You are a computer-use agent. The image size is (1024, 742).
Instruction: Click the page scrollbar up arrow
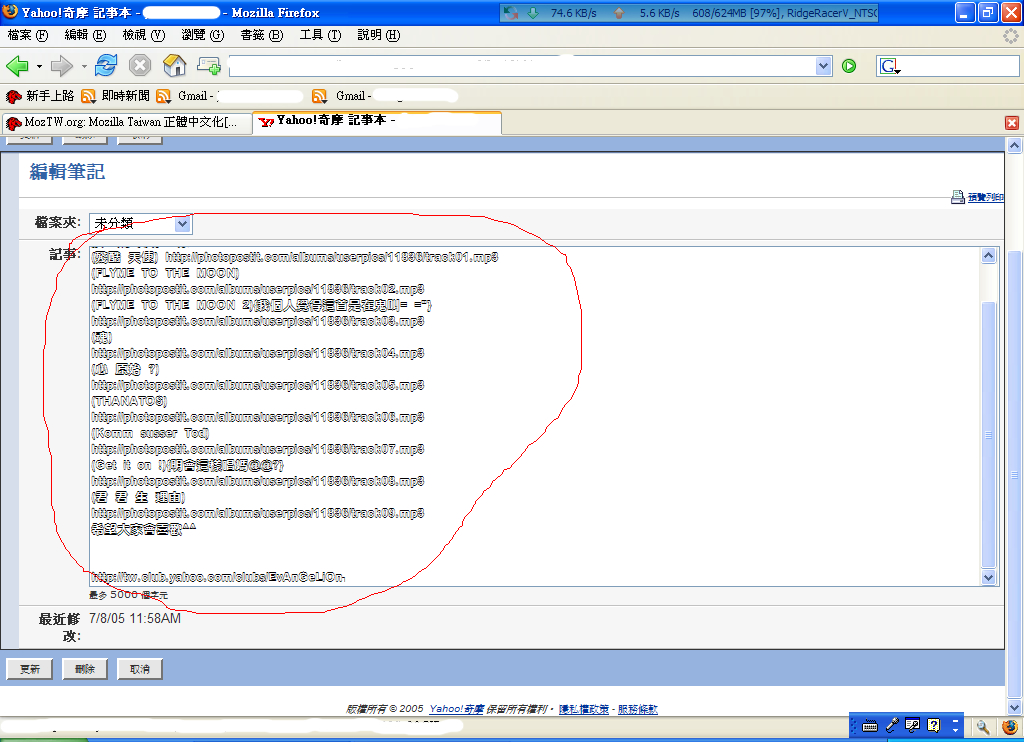click(1014, 145)
